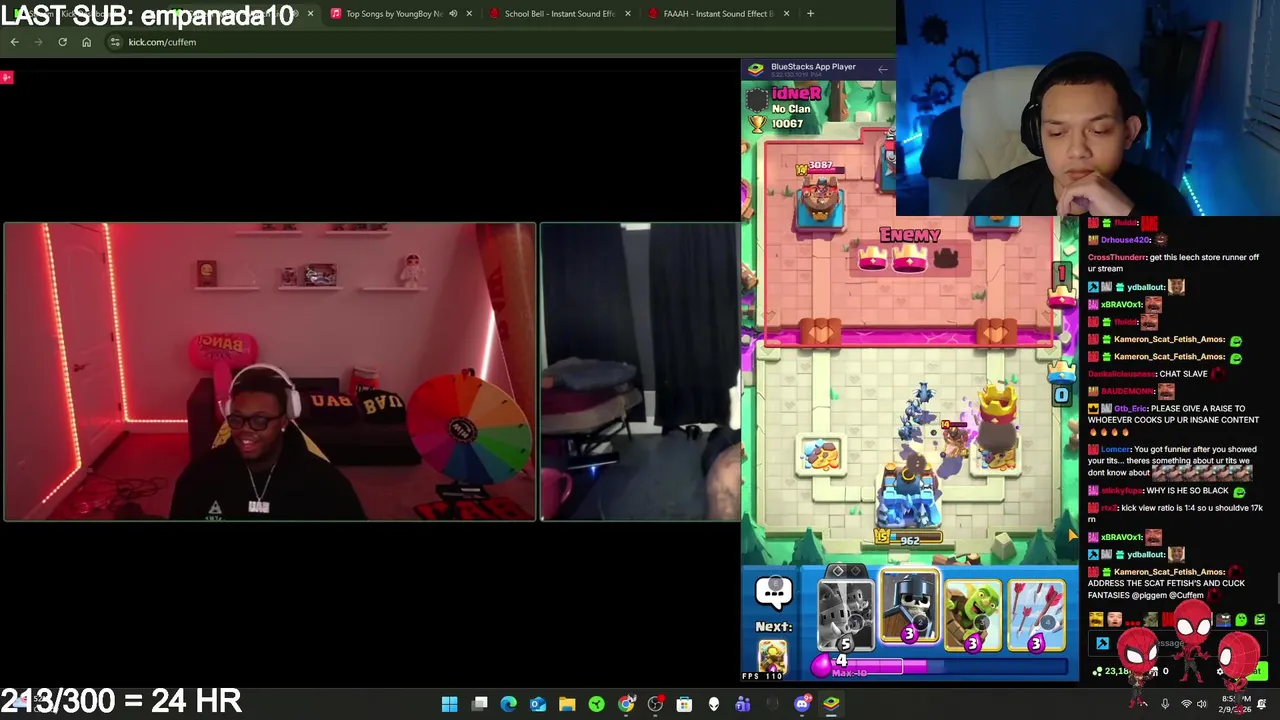Click the streamer webcam feed with spinning wheel
Screen dimensions: 1280x720
click(270, 372)
